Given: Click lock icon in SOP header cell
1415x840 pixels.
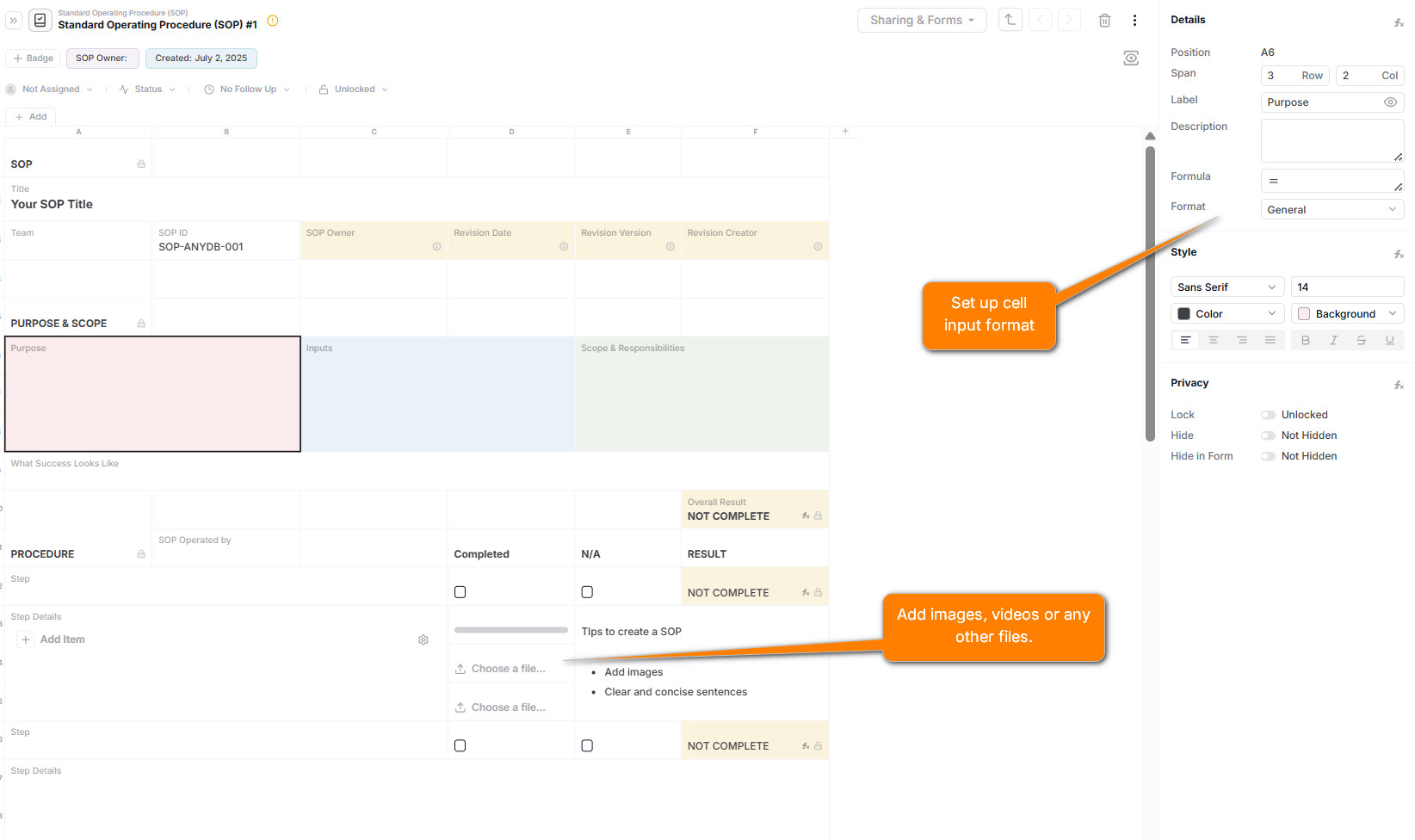Looking at the screenshot, I should click(141, 164).
